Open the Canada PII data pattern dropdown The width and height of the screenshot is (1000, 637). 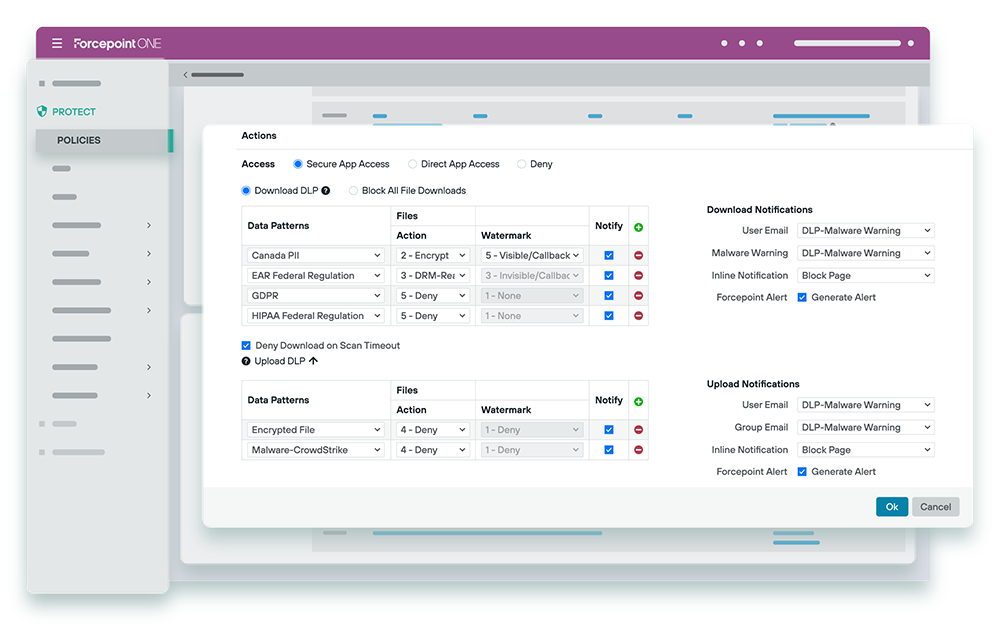(x=315, y=256)
